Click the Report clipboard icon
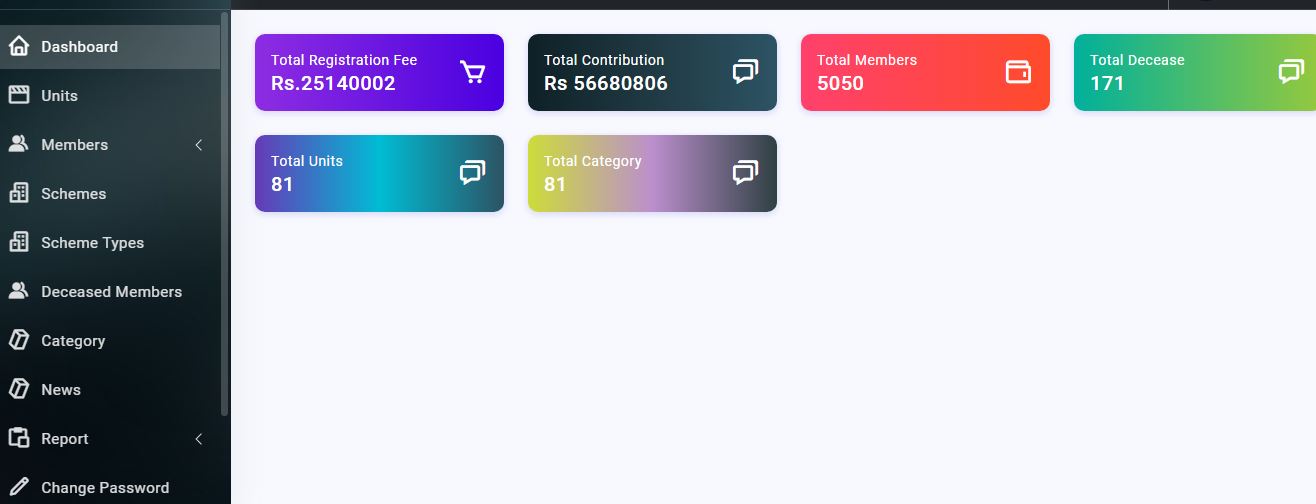1316x504 pixels. click(18, 438)
